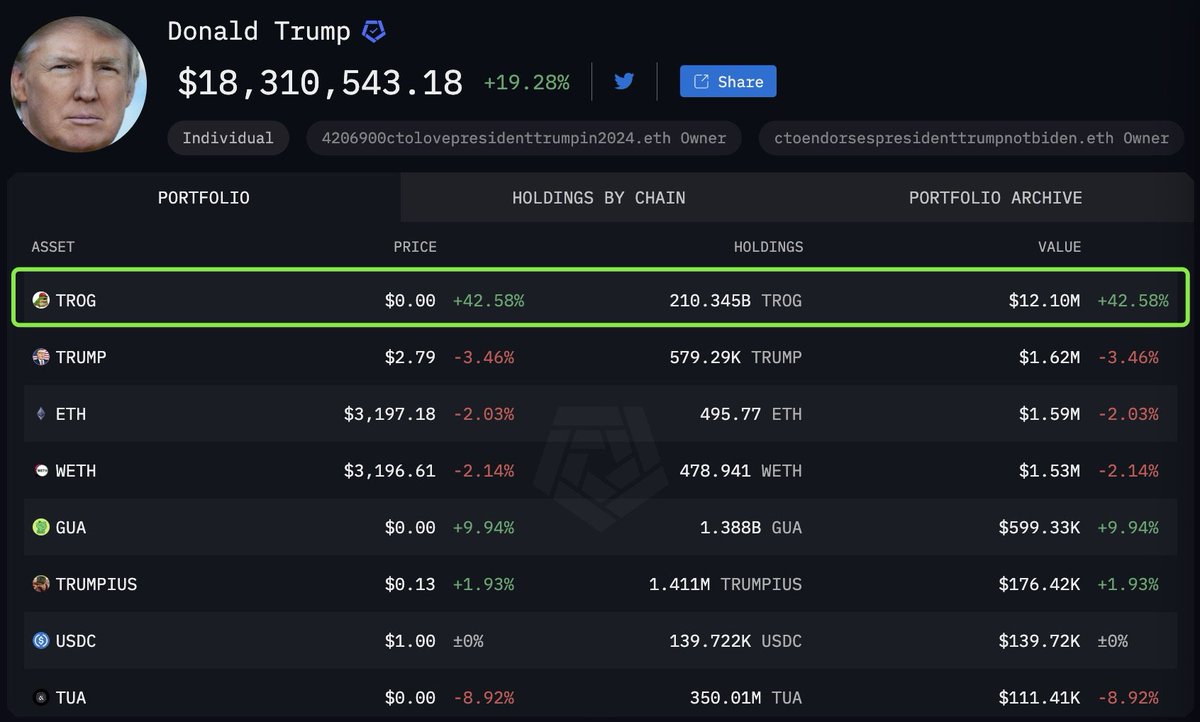The image size is (1200, 722).
Task: Click the 579.29K TRUMP holdings cell
Action: pos(736,357)
